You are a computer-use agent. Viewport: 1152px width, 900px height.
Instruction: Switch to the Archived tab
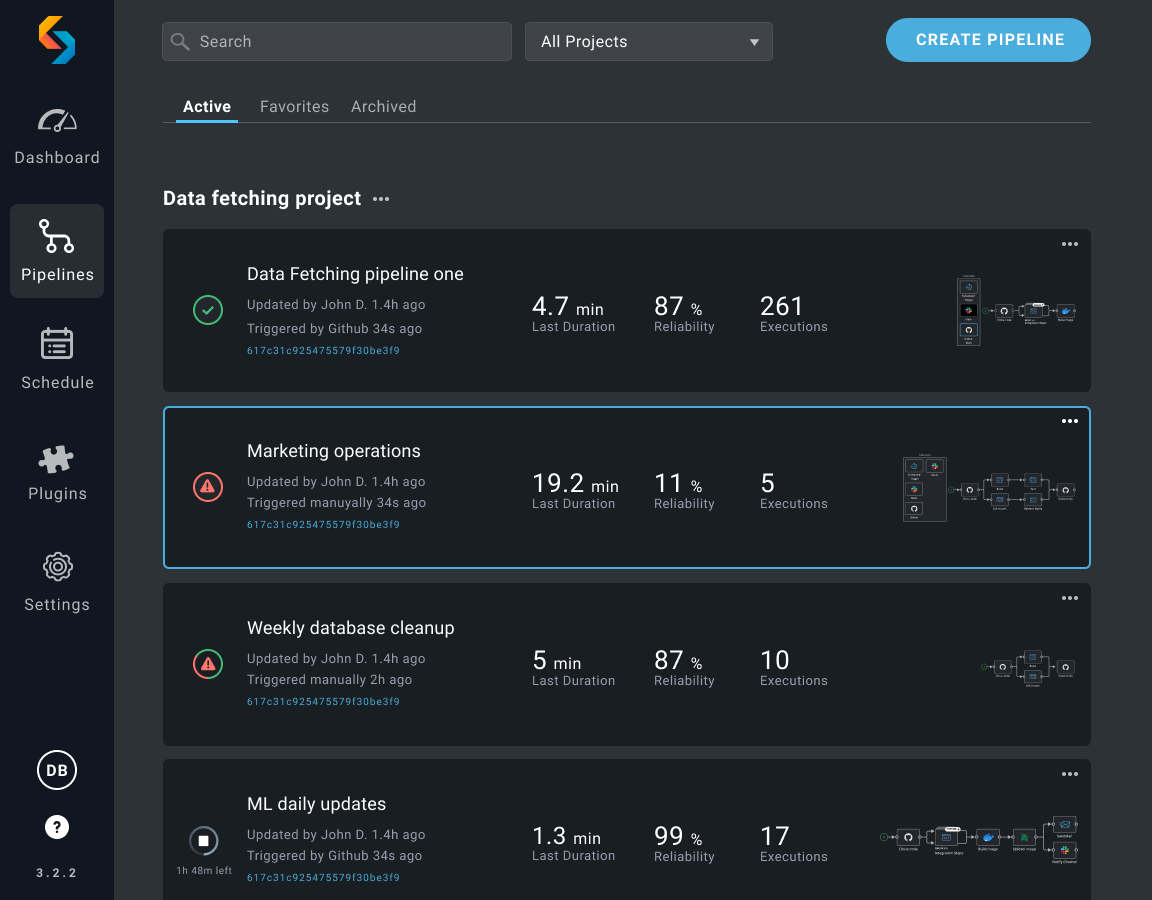[x=384, y=107]
